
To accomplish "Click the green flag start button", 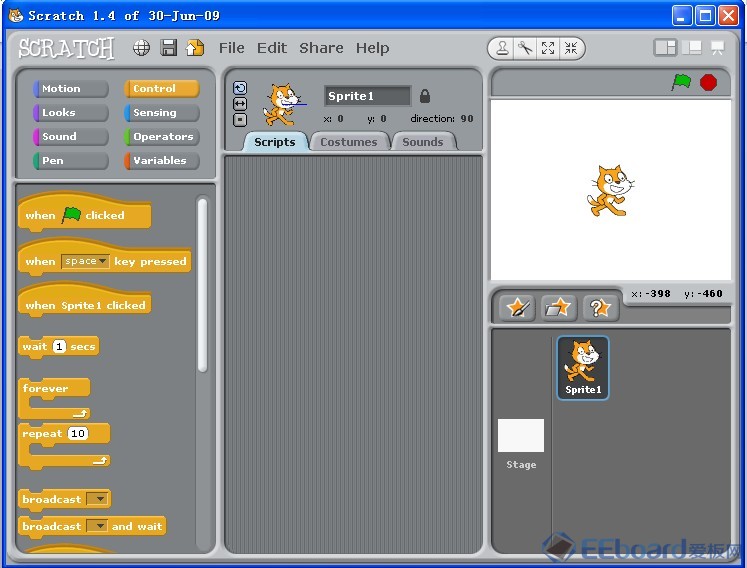I will [681, 82].
